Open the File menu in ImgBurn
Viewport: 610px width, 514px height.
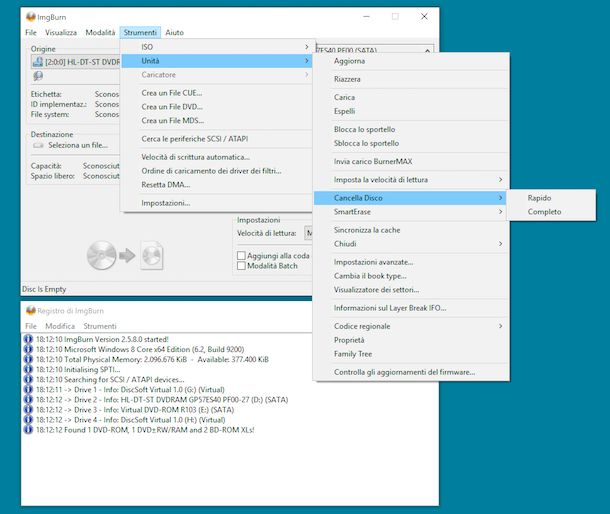pyautogui.click(x=31, y=33)
